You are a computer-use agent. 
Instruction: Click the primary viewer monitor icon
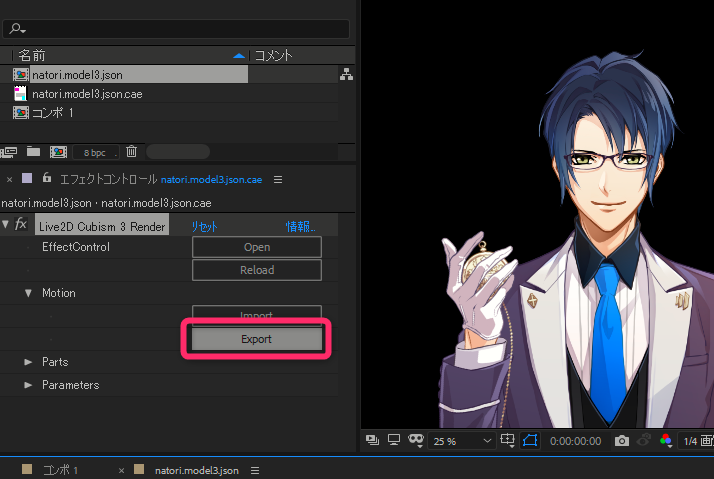tap(394, 440)
